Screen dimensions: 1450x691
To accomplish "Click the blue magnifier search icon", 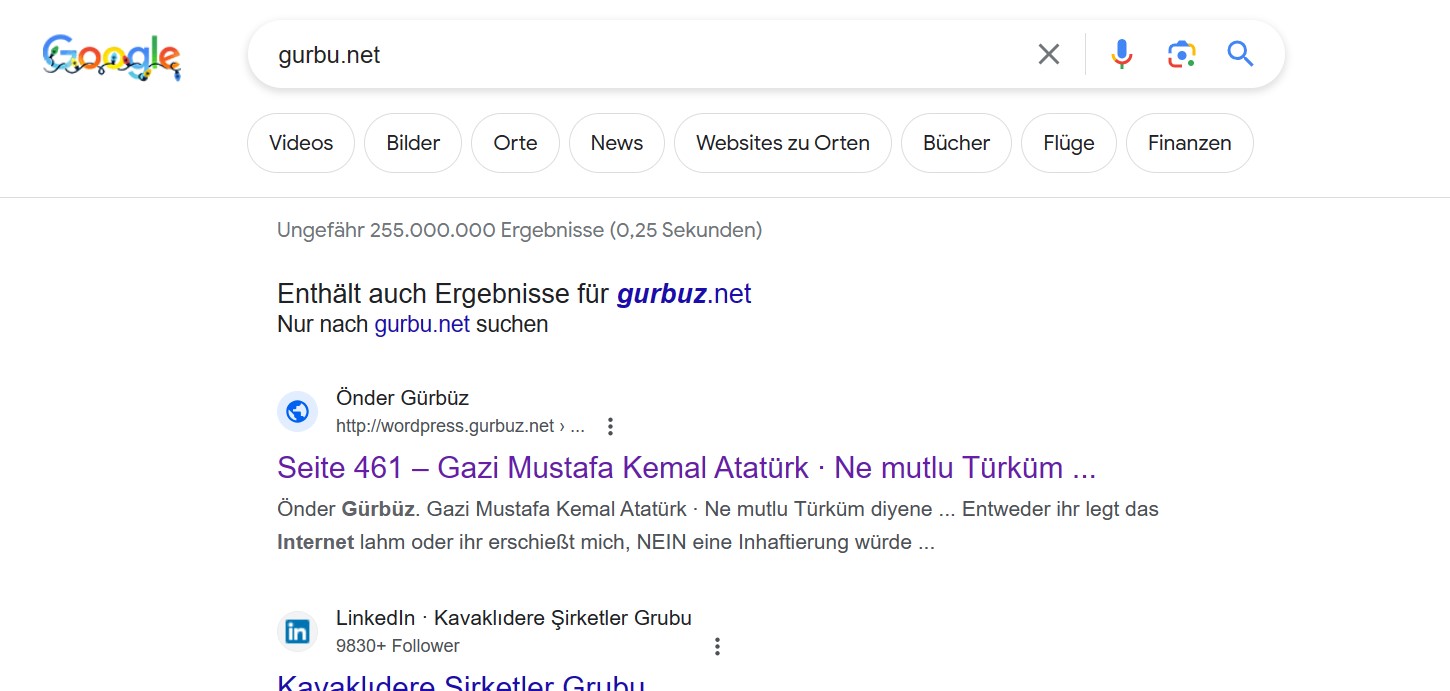I will tap(1240, 54).
